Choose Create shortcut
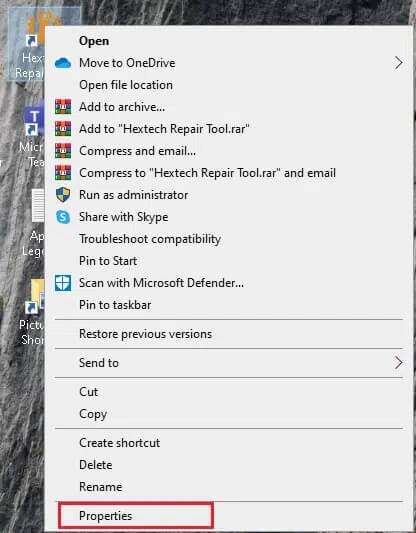This screenshot has height=533, width=416. click(x=120, y=443)
